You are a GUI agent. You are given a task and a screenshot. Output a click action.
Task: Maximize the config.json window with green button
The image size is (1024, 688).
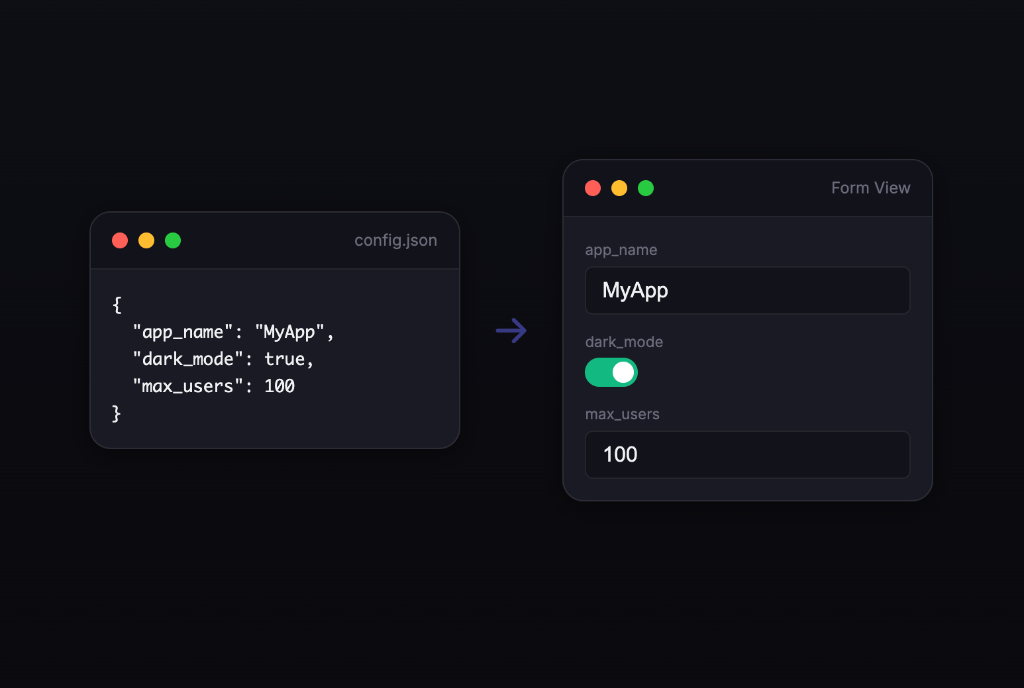[173, 240]
